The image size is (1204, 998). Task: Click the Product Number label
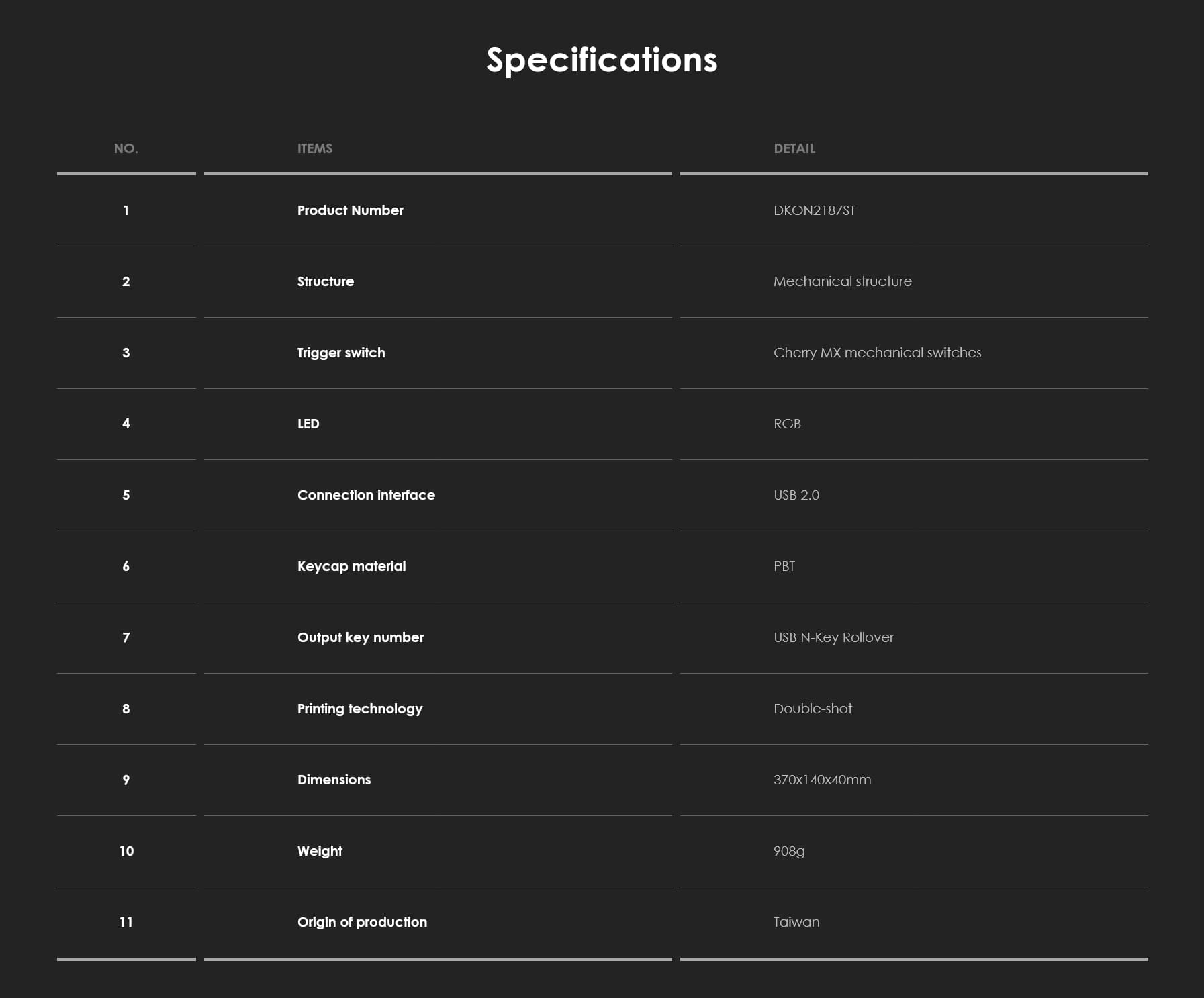(350, 210)
